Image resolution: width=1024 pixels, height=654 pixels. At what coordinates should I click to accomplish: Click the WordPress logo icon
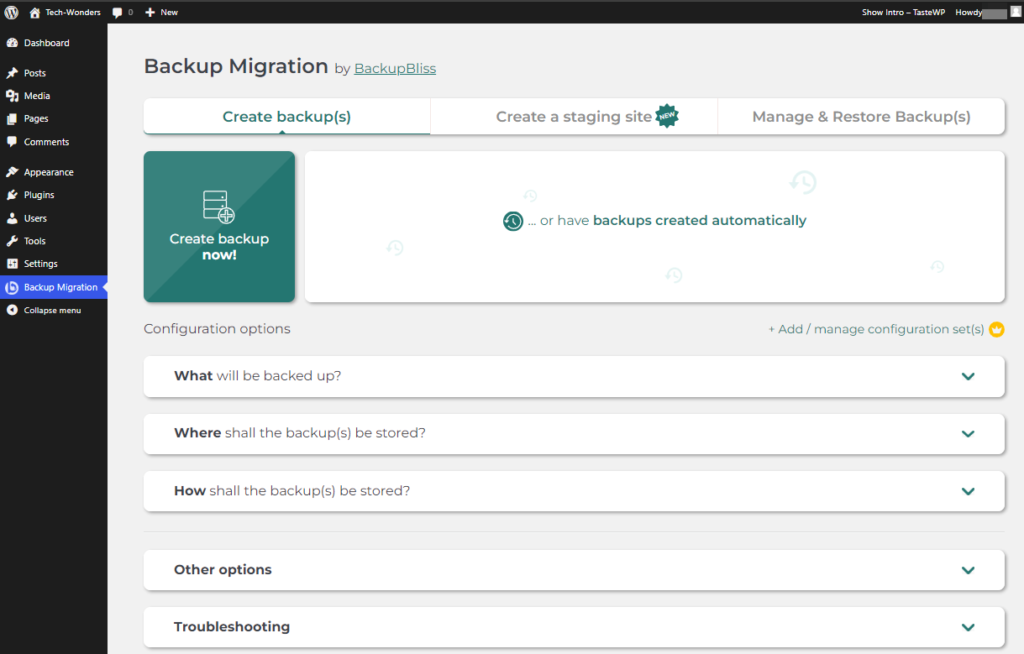(x=11, y=12)
